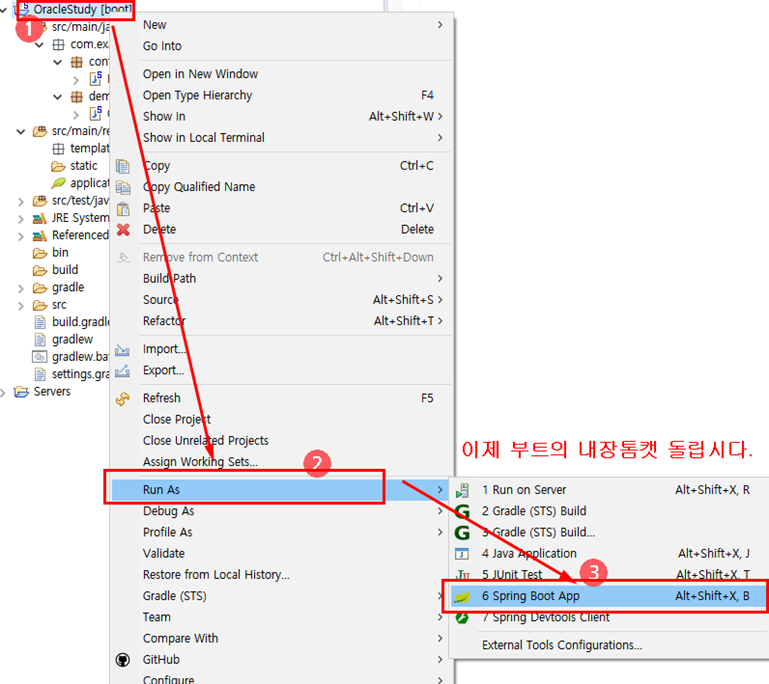Click the application properties leaf icon
Viewport: 769px width, 684px height.
(x=58, y=183)
